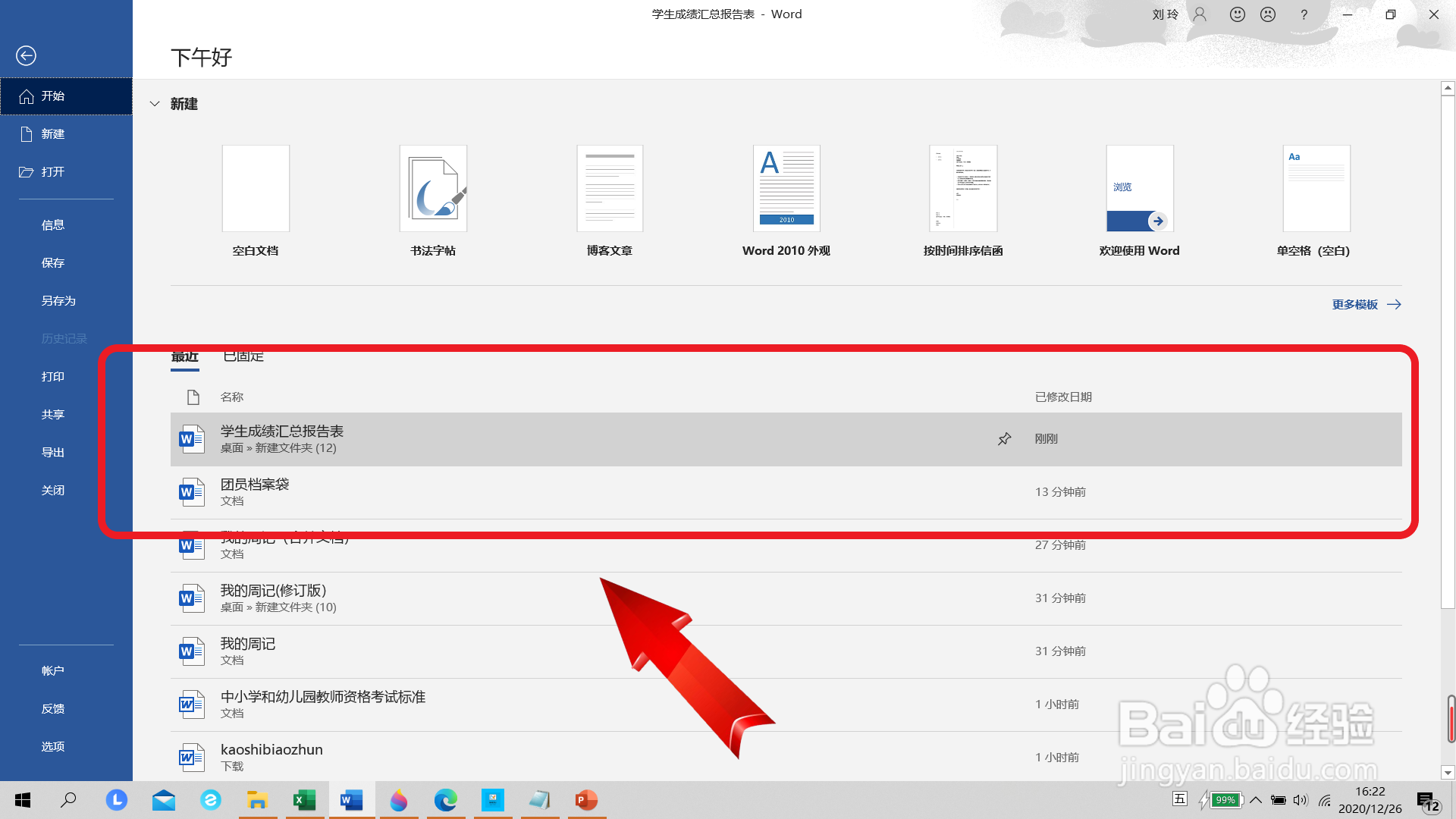
Task: Open the Mail app from taskbar
Action: click(x=164, y=800)
